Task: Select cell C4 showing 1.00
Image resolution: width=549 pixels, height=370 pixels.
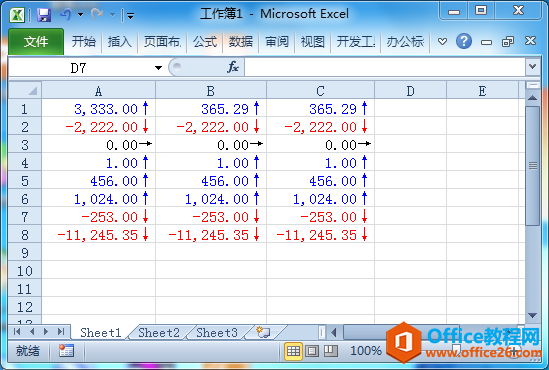Action: point(320,163)
